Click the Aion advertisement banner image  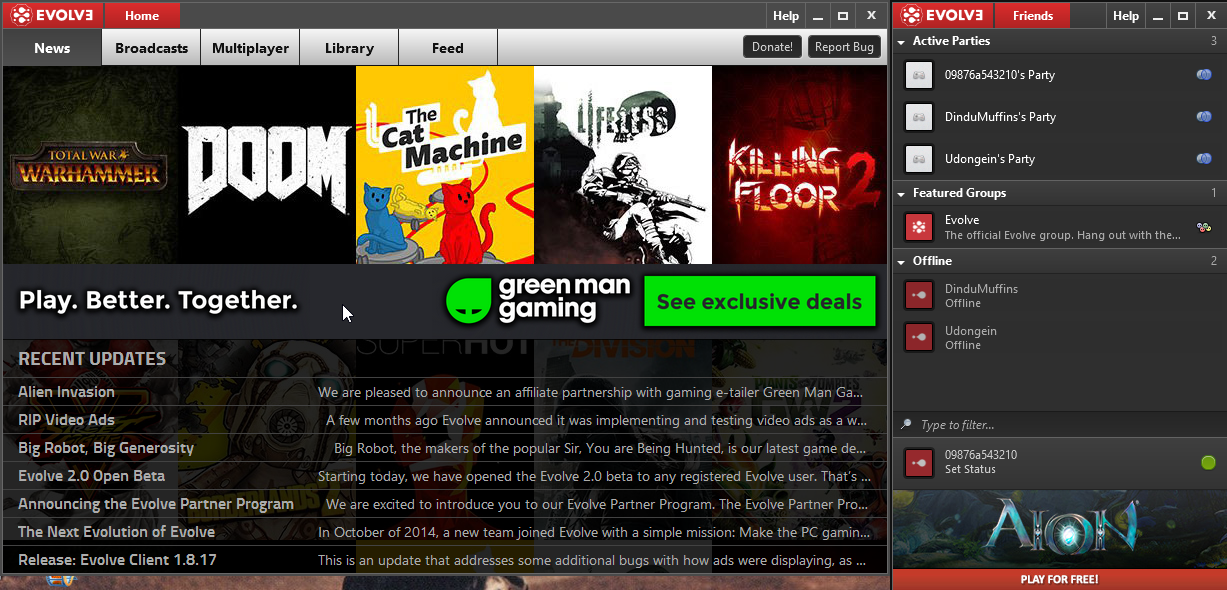(1059, 530)
